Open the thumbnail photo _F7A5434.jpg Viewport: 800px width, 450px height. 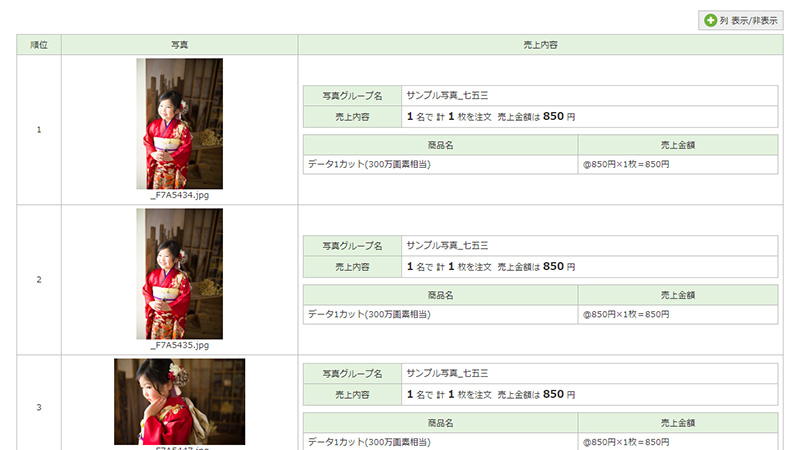[180, 123]
